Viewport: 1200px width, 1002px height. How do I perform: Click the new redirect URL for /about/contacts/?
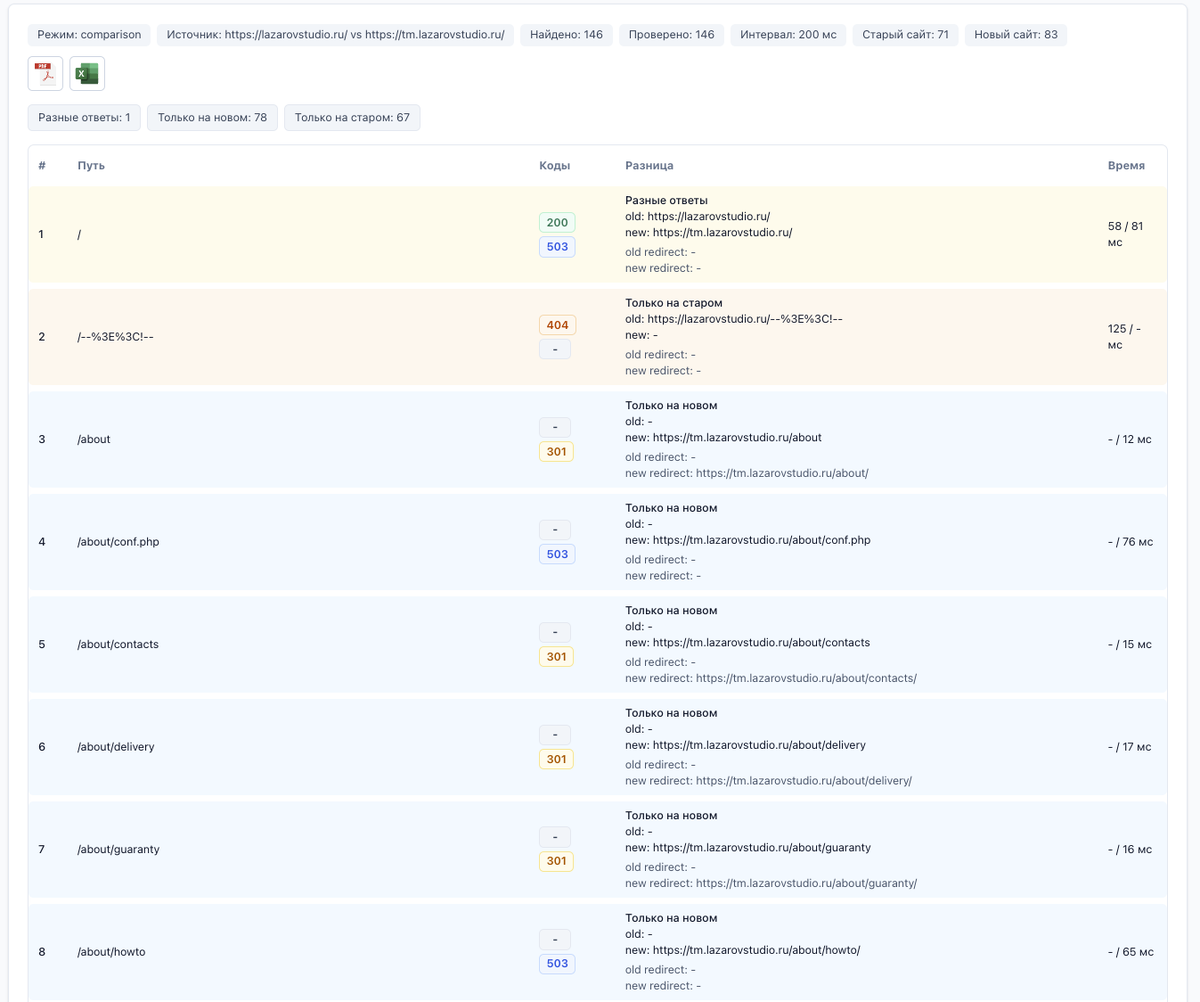click(806, 678)
